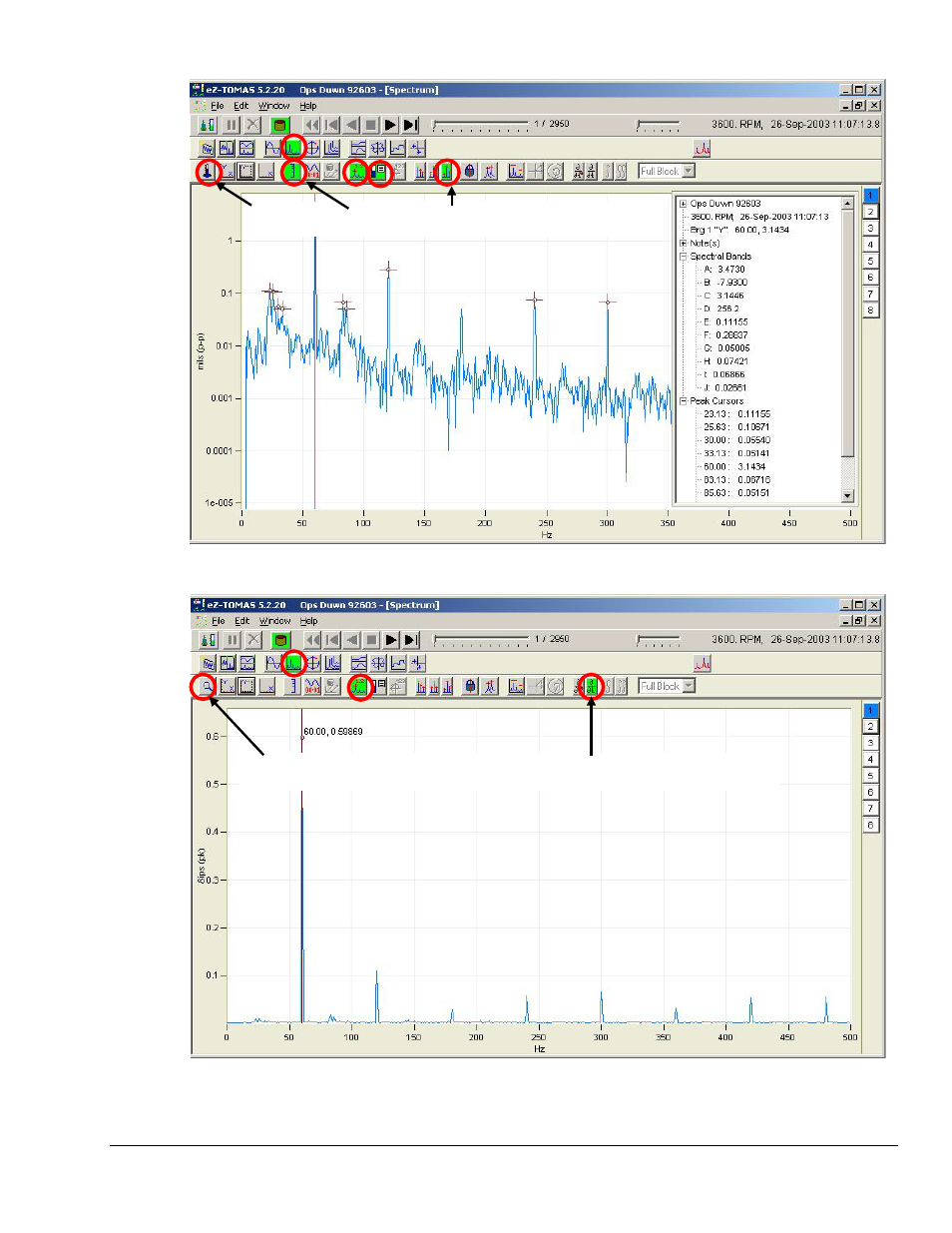Collapse Peak Cursors tree node
This screenshot has width=952, height=1233.
tap(684, 401)
